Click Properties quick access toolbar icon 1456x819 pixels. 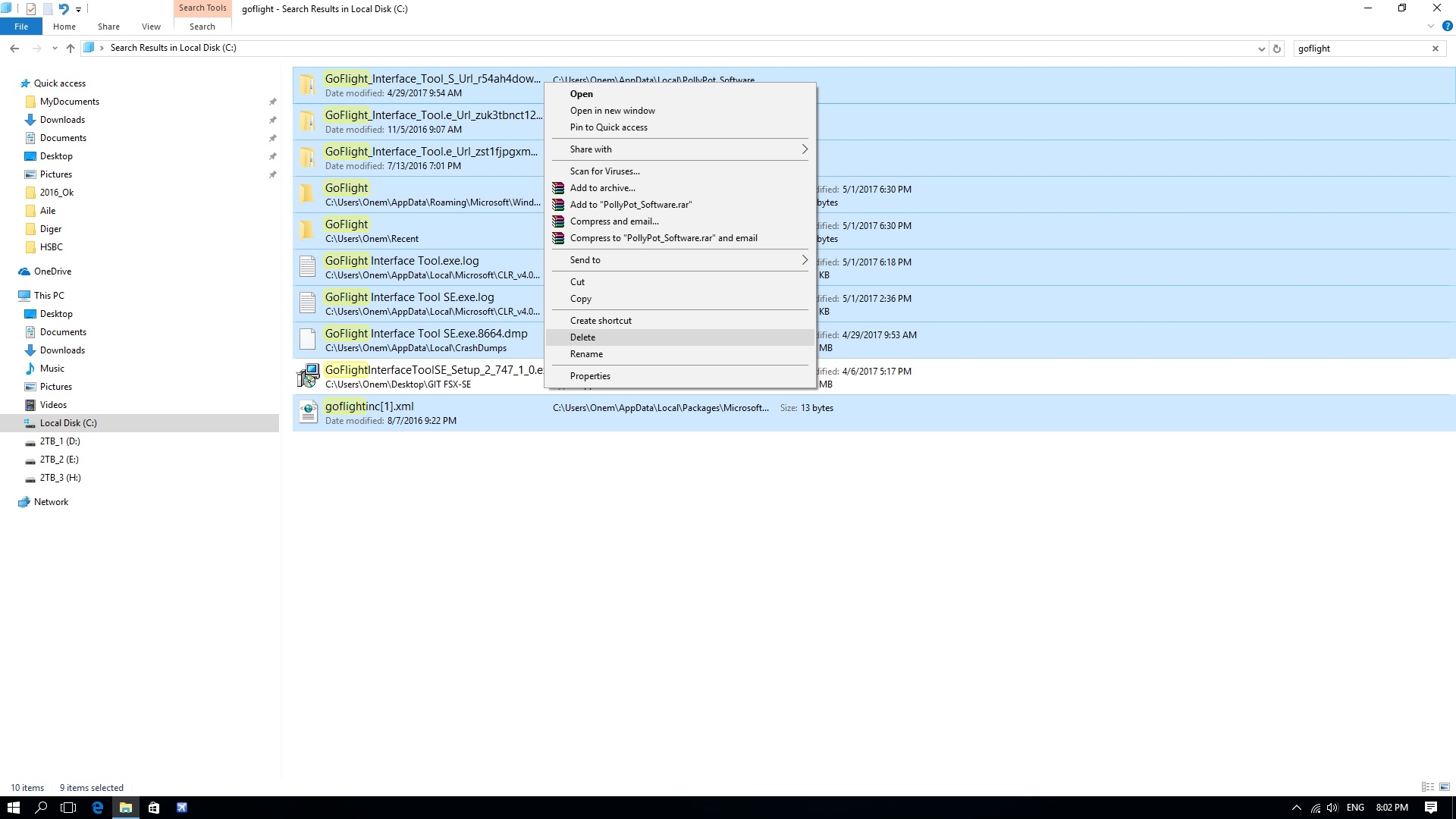[31, 9]
